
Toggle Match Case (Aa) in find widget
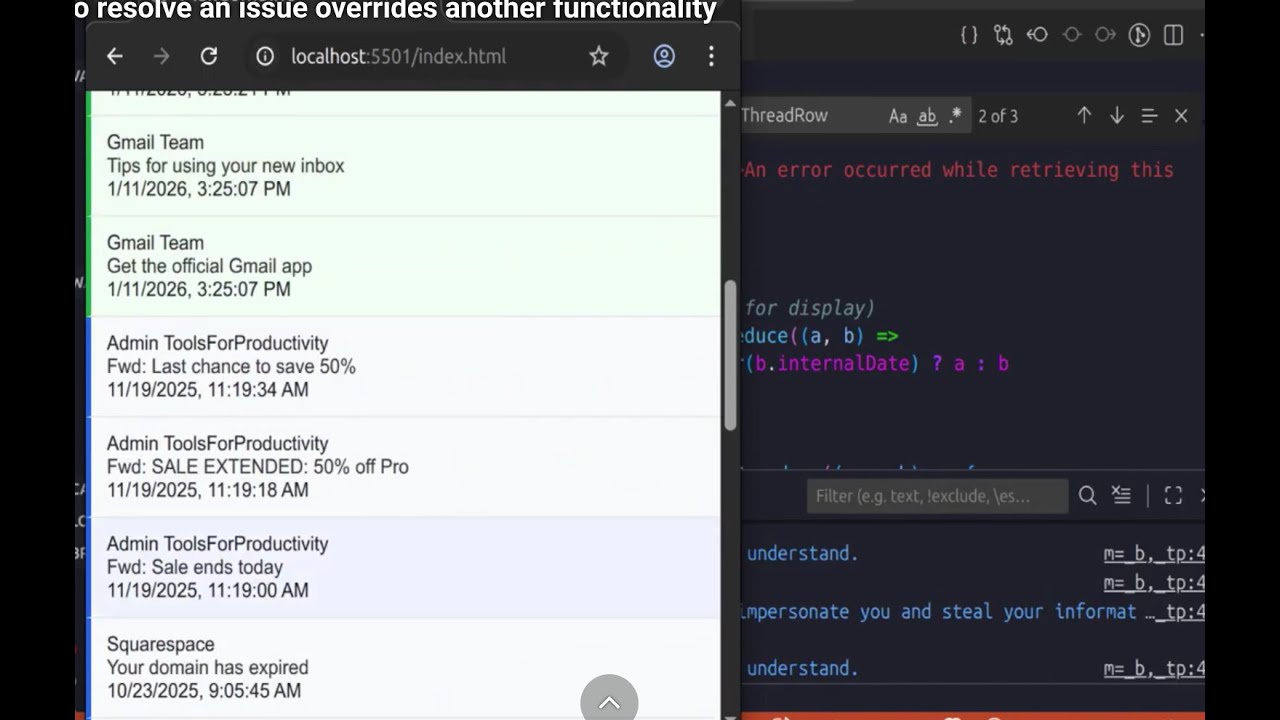pyautogui.click(x=898, y=116)
